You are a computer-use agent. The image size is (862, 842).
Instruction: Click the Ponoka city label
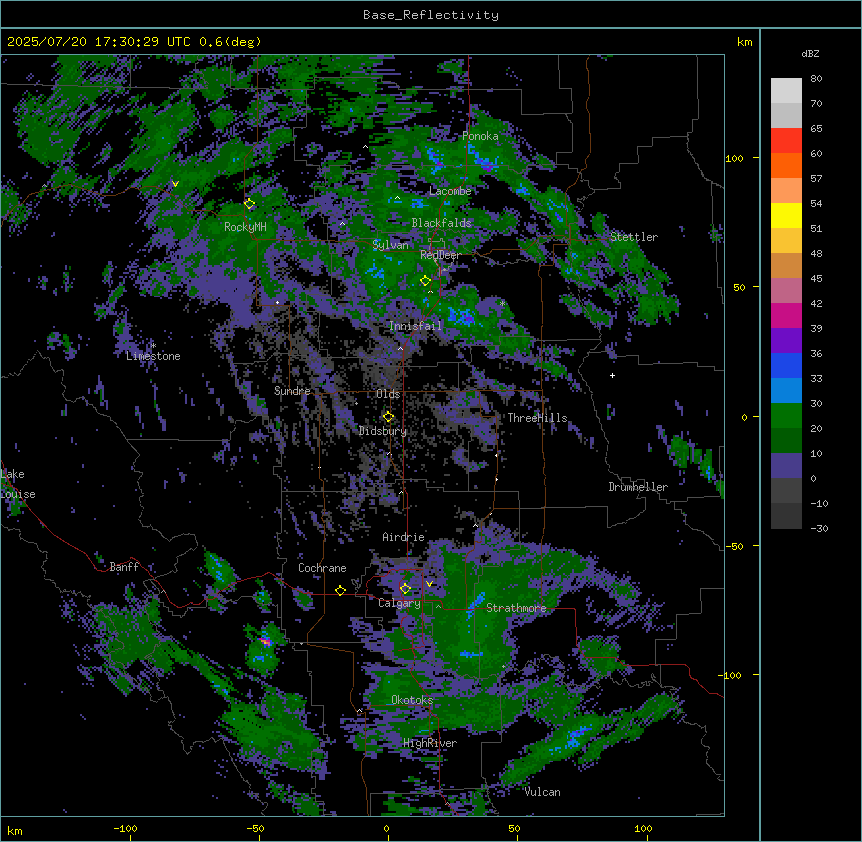(x=480, y=136)
